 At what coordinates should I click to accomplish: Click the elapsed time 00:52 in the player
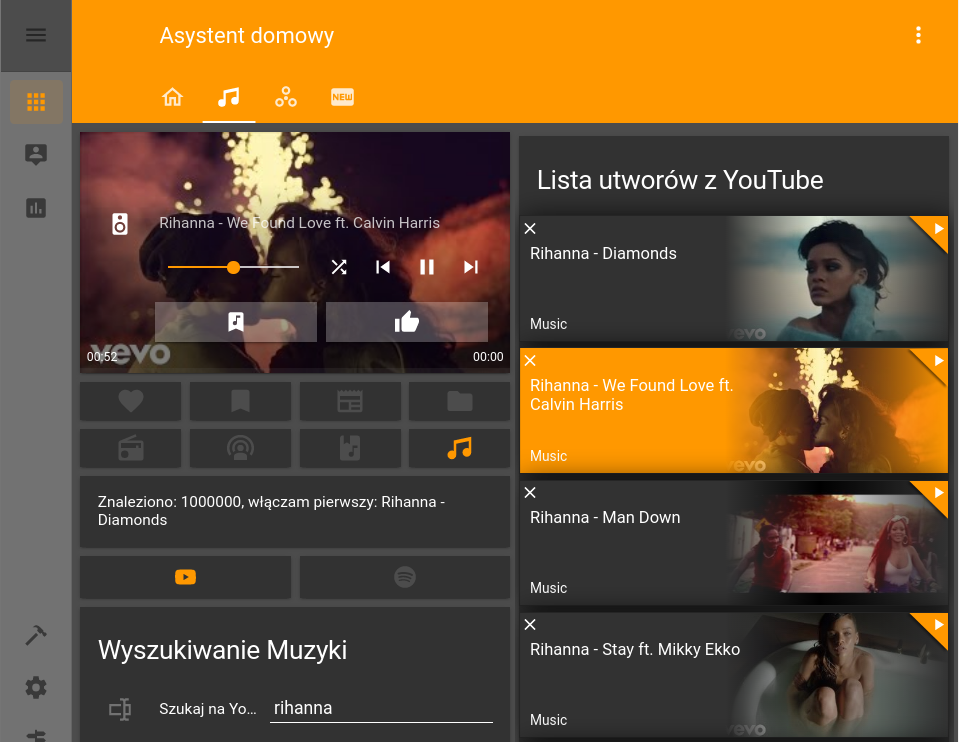[x=102, y=357]
